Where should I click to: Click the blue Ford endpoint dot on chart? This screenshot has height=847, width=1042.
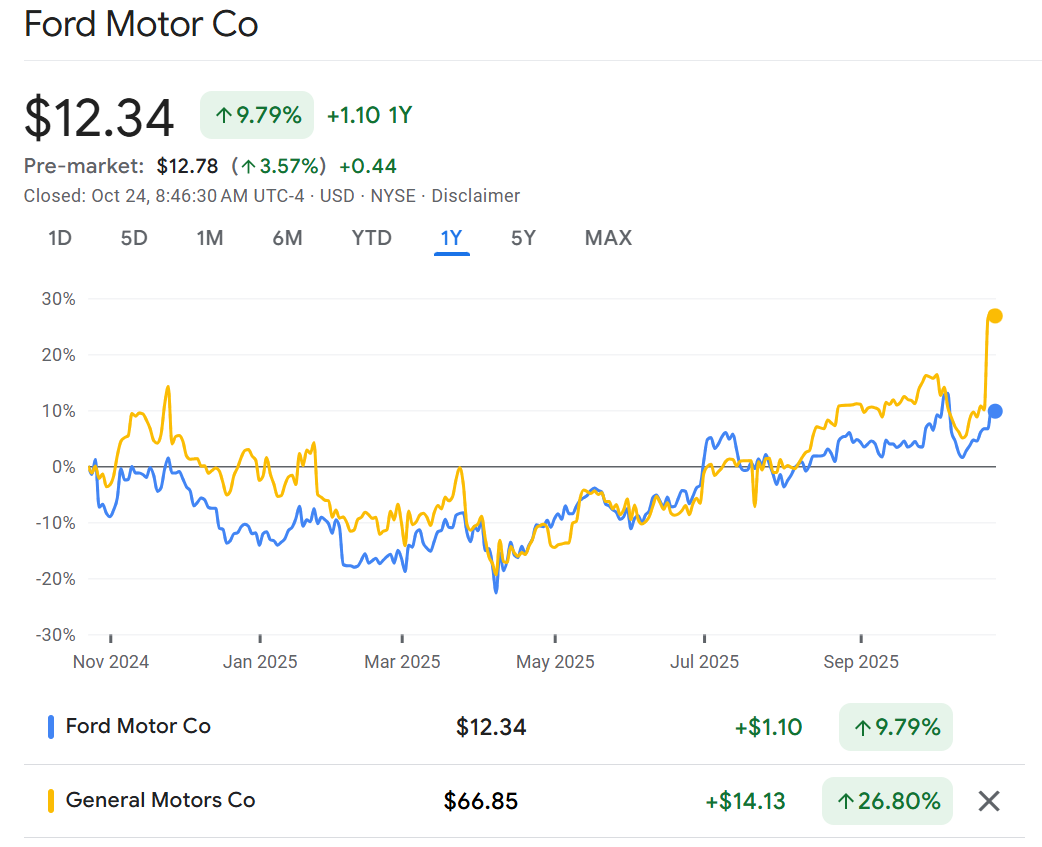click(995, 411)
